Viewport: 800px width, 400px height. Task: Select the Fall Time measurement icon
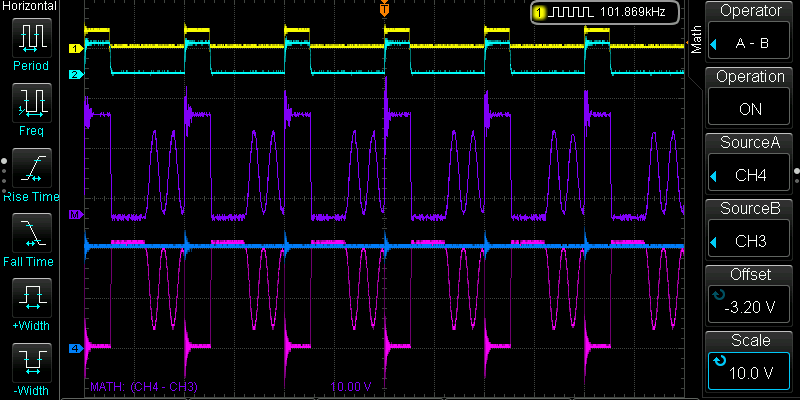pos(32,234)
